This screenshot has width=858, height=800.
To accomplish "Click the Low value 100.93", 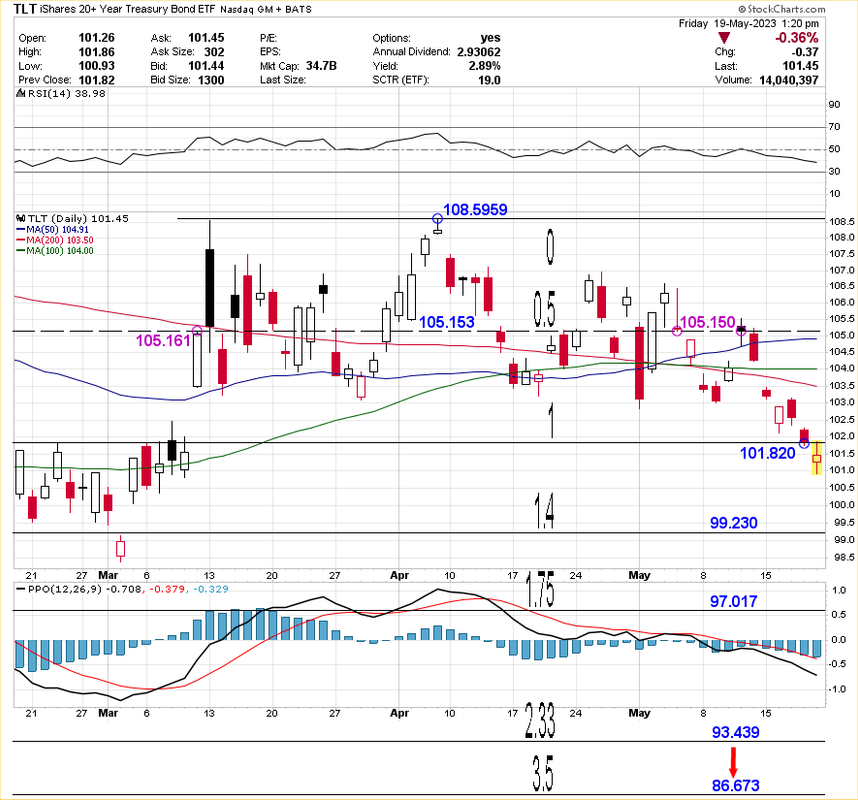I will pyautogui.click(x=96, y=66).
